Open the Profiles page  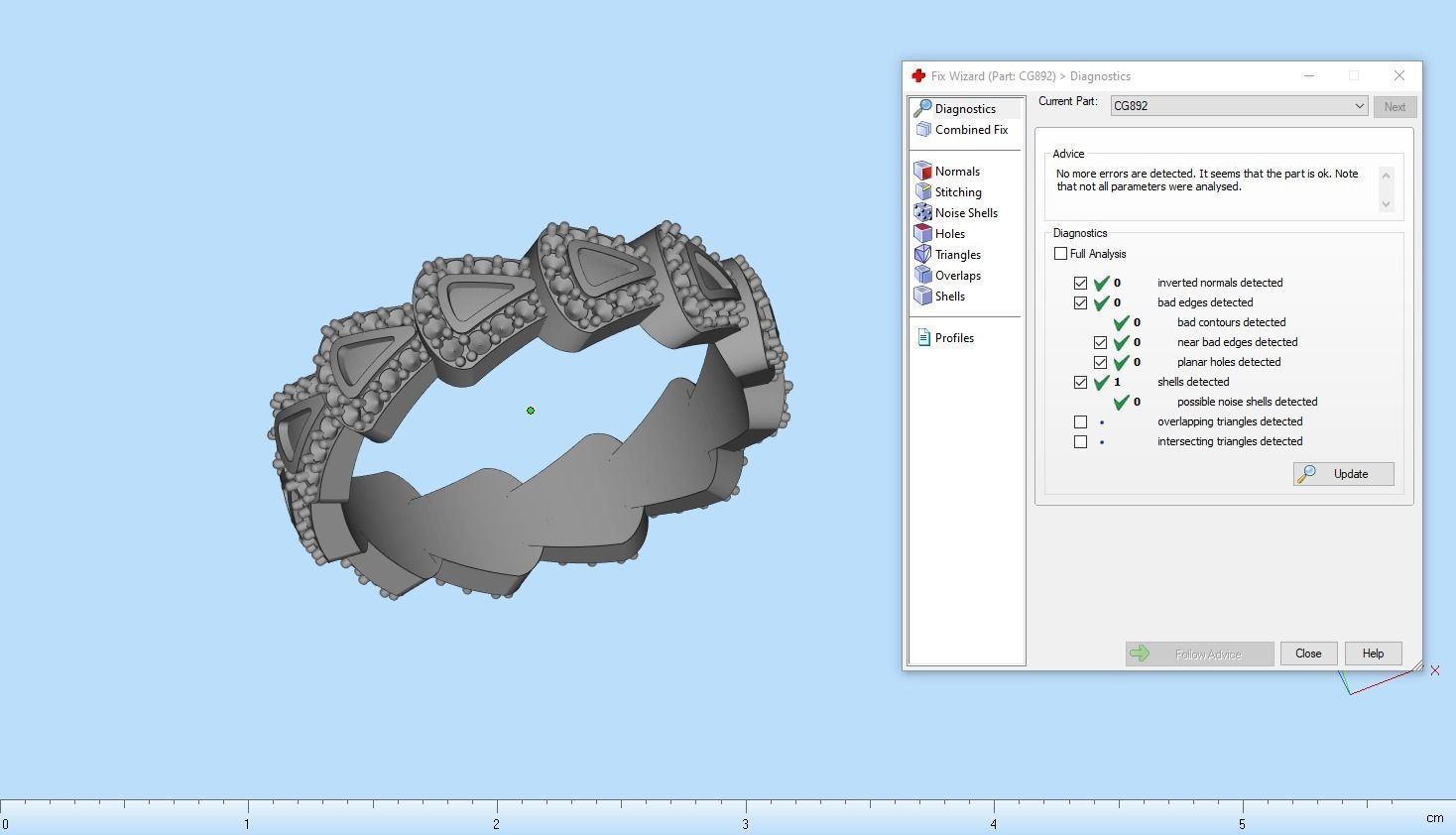coord(953,338)
